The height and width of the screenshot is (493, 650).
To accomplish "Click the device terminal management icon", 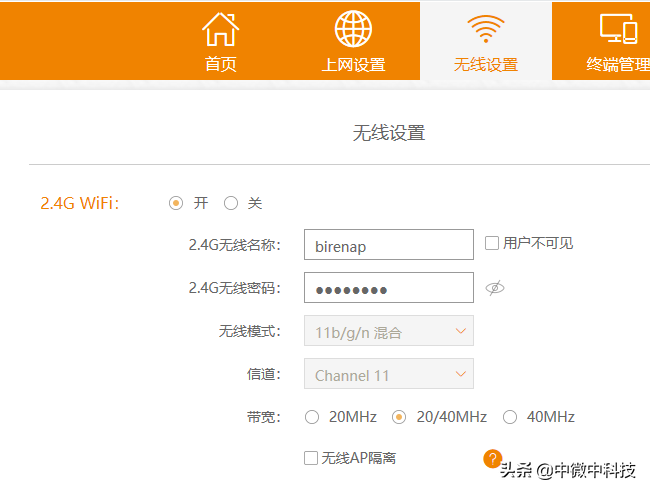I will (x=618, y=28).
